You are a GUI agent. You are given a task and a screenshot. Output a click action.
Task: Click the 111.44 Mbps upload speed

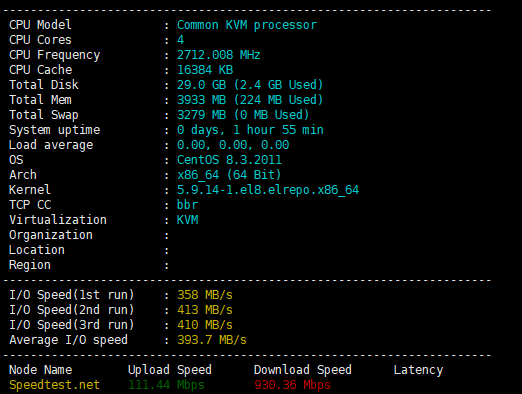pos(166,385)
